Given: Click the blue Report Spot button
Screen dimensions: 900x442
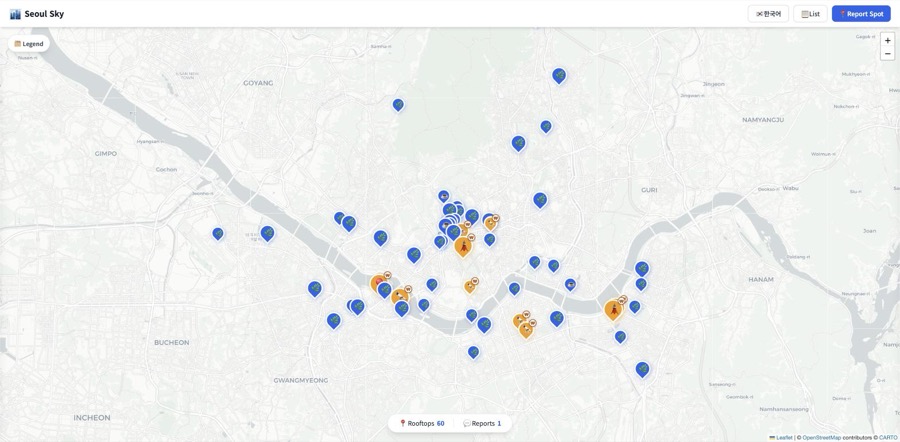Looking at the screenshot, I should coord(861,14).
